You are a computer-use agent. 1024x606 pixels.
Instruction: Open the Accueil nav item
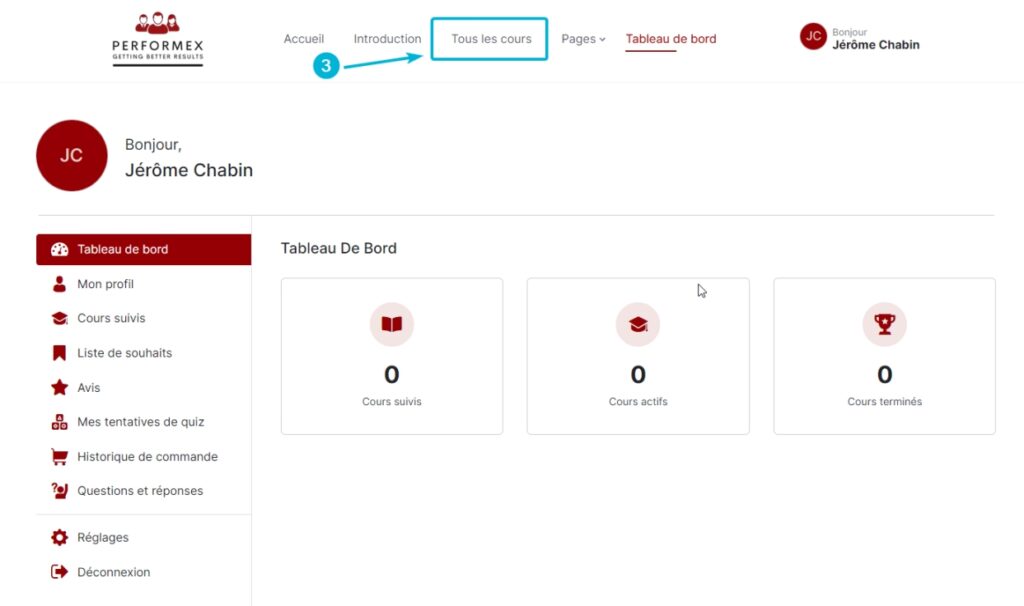pos(304,39)
